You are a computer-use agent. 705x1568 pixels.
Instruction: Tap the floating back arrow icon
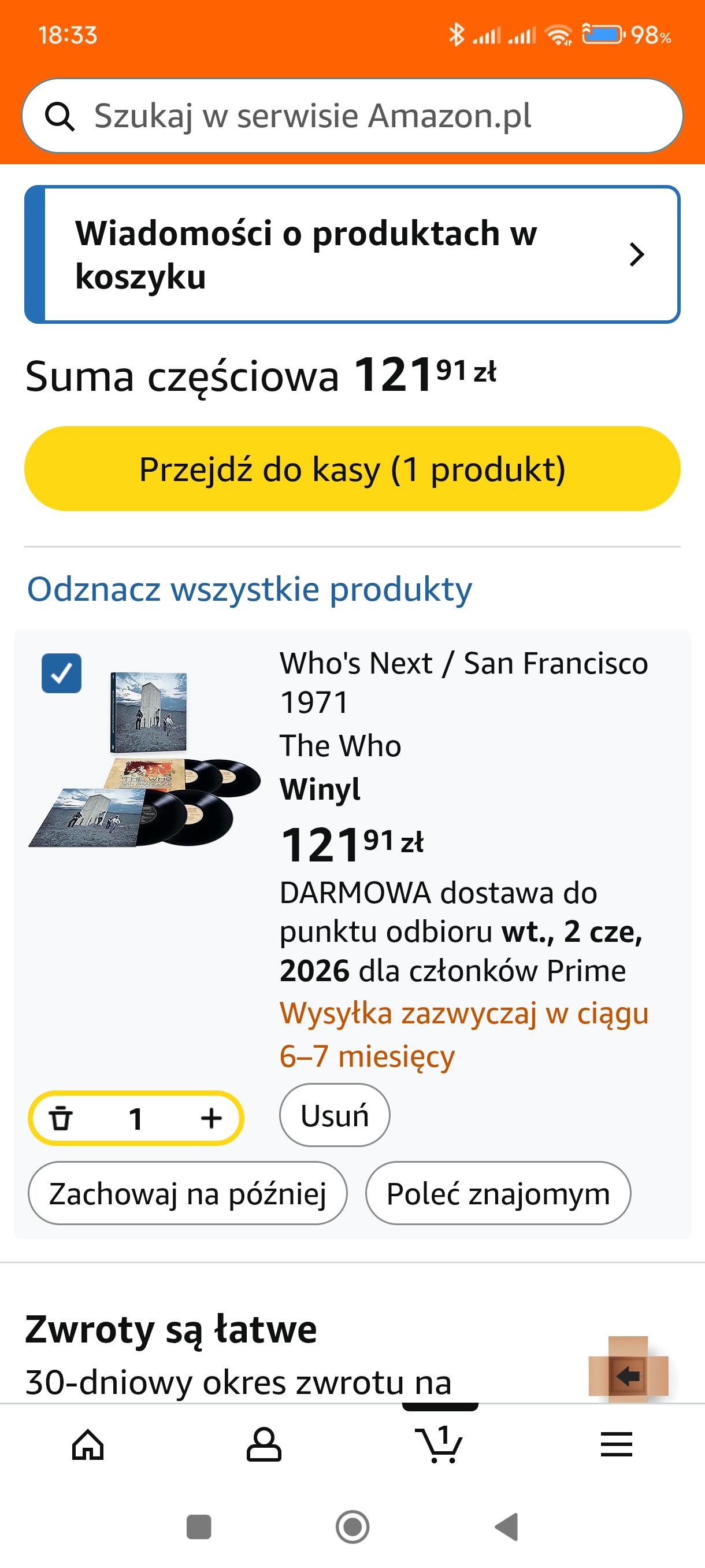click(628, 1375)
